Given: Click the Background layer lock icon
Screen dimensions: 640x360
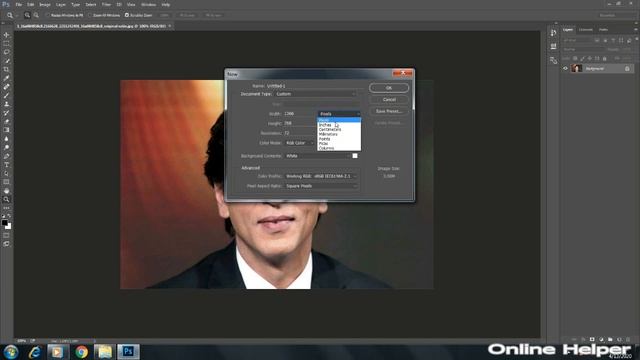Looking at the screenshot, I should [x=627, y=69].
